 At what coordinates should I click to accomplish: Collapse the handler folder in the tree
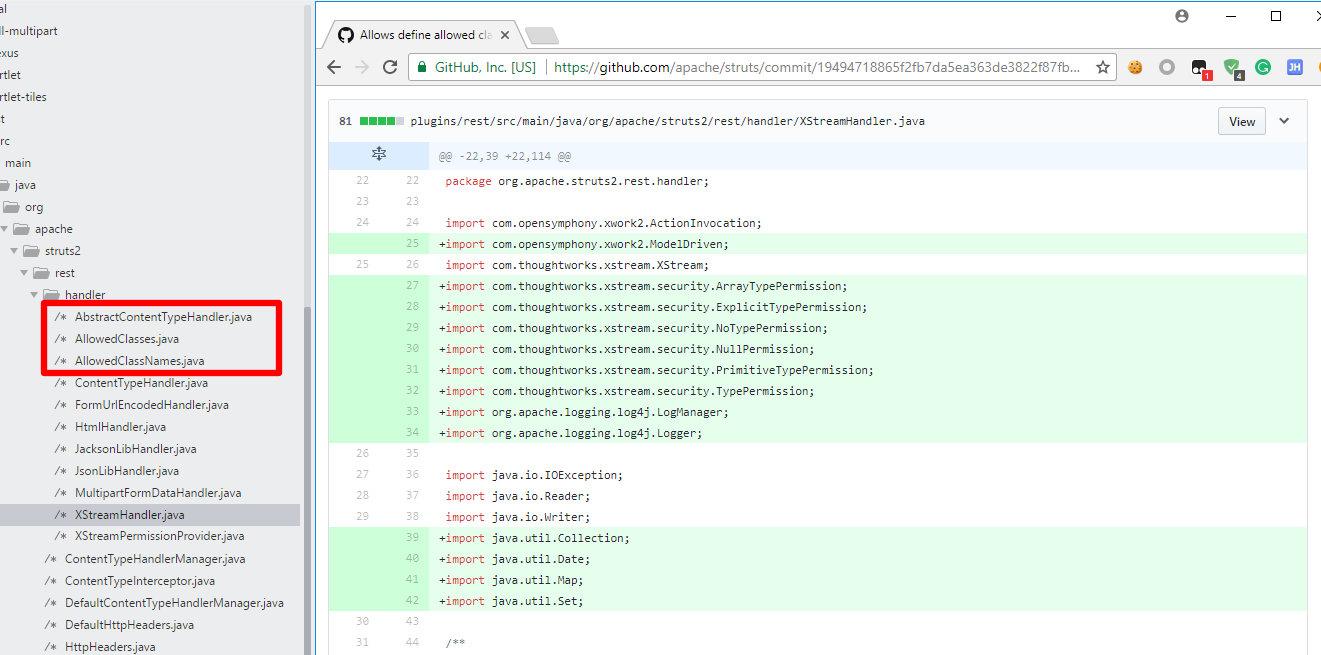[x=34, y=295]
